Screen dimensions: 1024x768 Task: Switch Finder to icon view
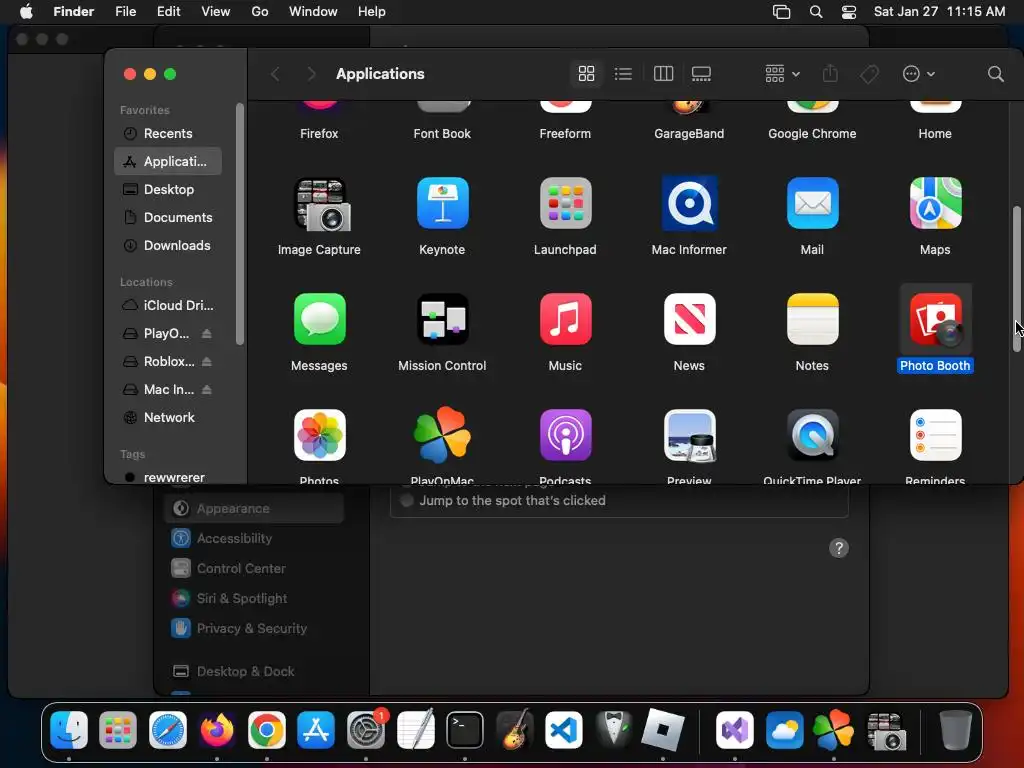click(x=586, y=74)
